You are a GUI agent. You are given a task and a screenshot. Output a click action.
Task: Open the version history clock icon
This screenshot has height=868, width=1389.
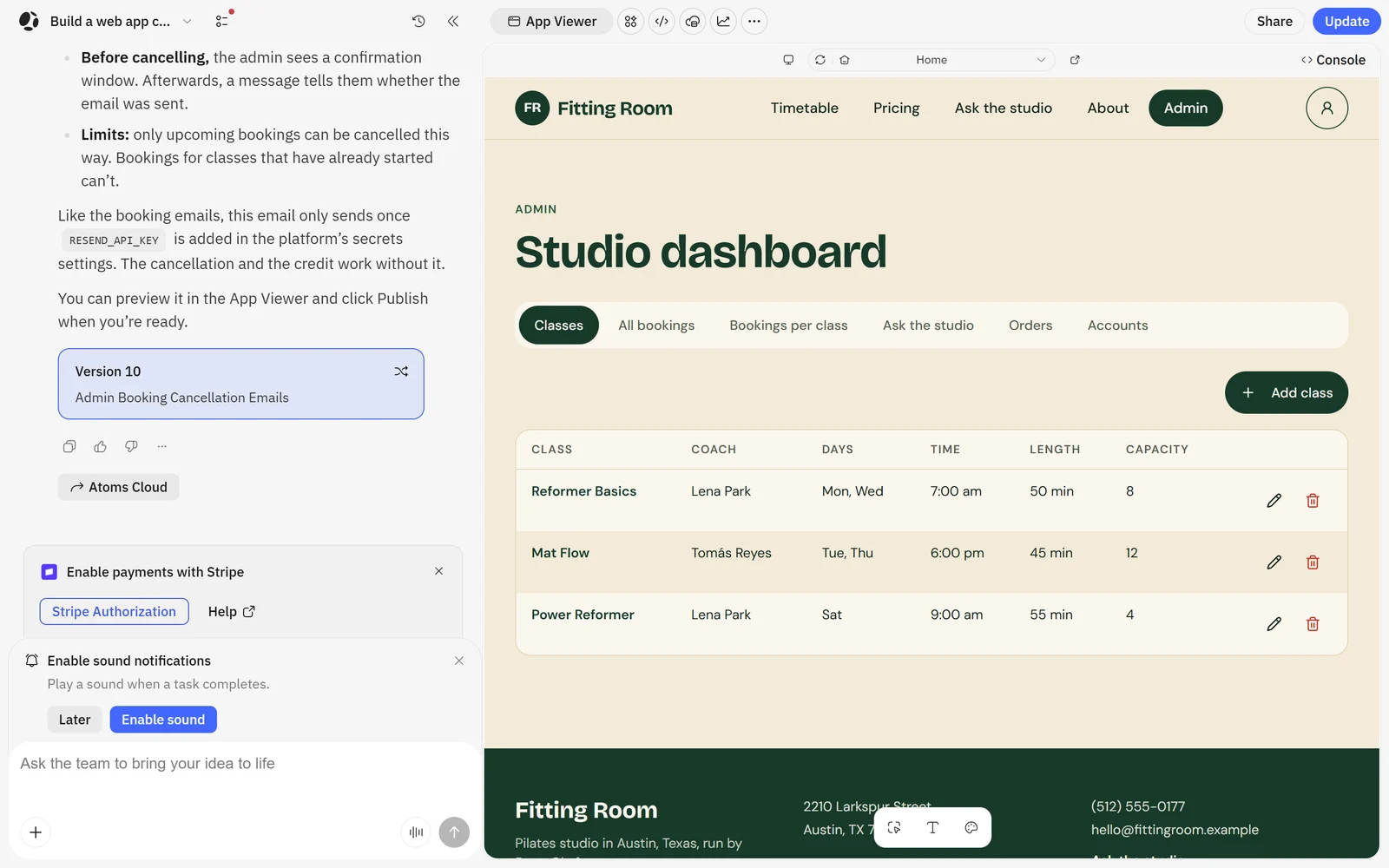(x=418, y=21)
